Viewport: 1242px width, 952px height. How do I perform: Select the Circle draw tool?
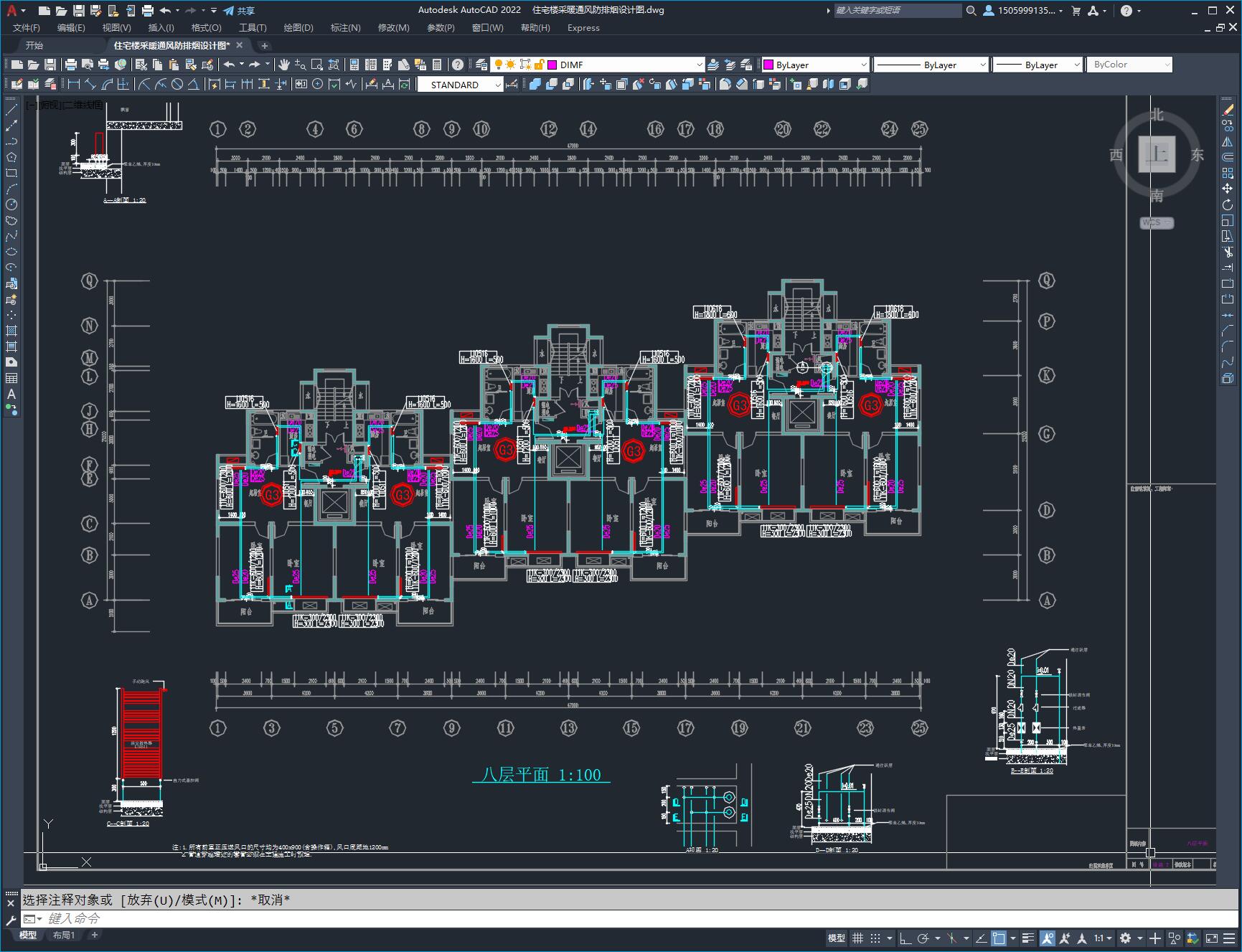pos(11,204)
